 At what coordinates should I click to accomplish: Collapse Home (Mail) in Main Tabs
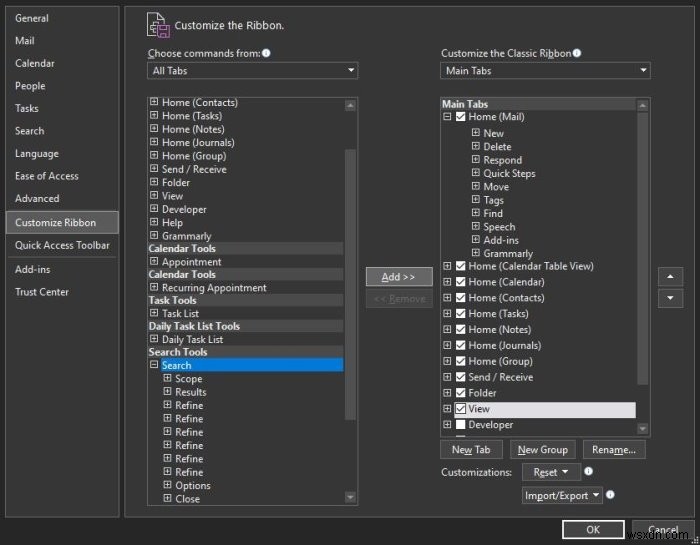(x=447, y=116)
